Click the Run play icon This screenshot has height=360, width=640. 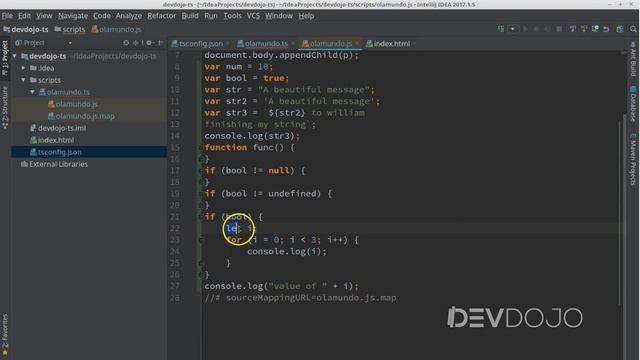pos(526,29)
